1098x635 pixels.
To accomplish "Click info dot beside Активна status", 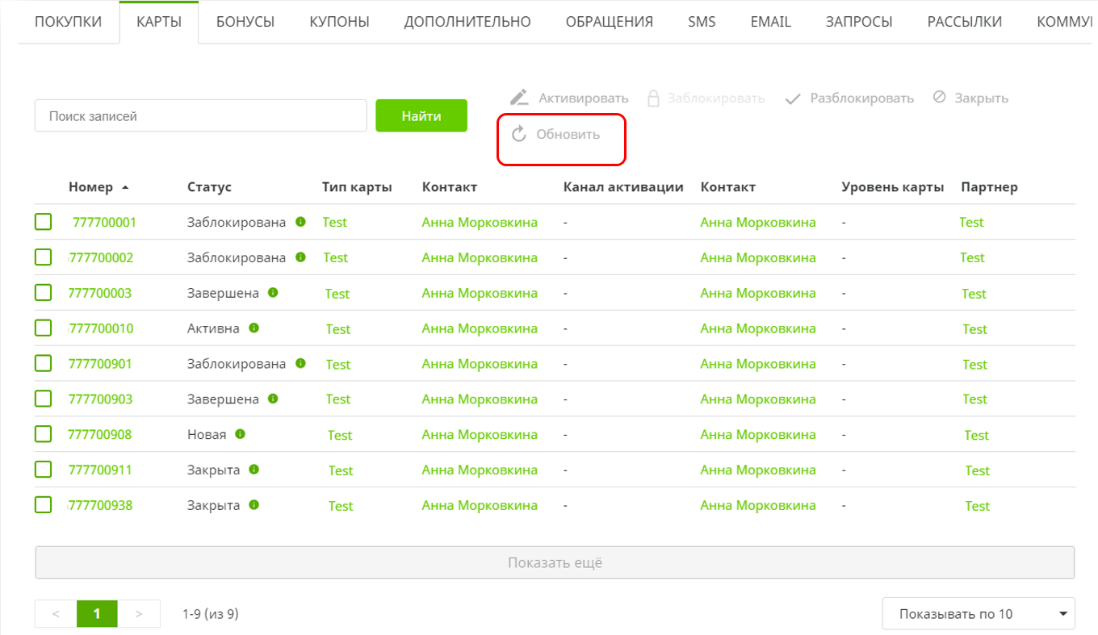I will (x=254, y=328).
